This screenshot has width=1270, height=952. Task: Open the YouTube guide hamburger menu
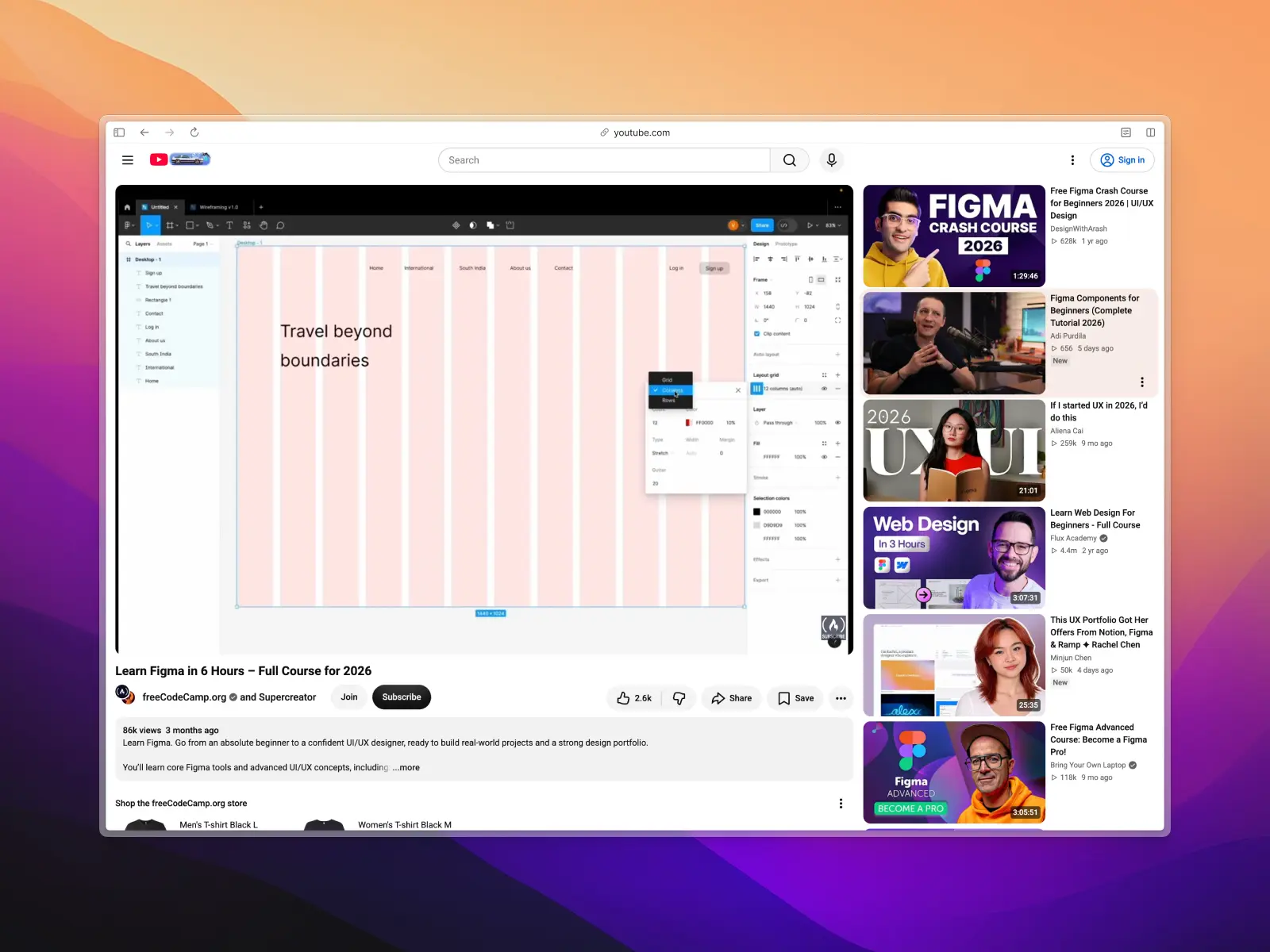[x=127, y=160]
